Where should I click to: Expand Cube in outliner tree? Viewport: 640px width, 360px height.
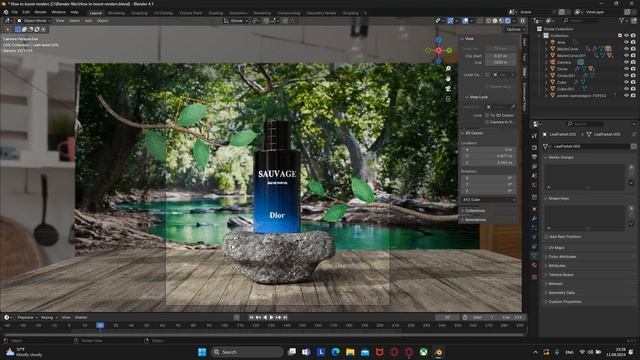547,82
